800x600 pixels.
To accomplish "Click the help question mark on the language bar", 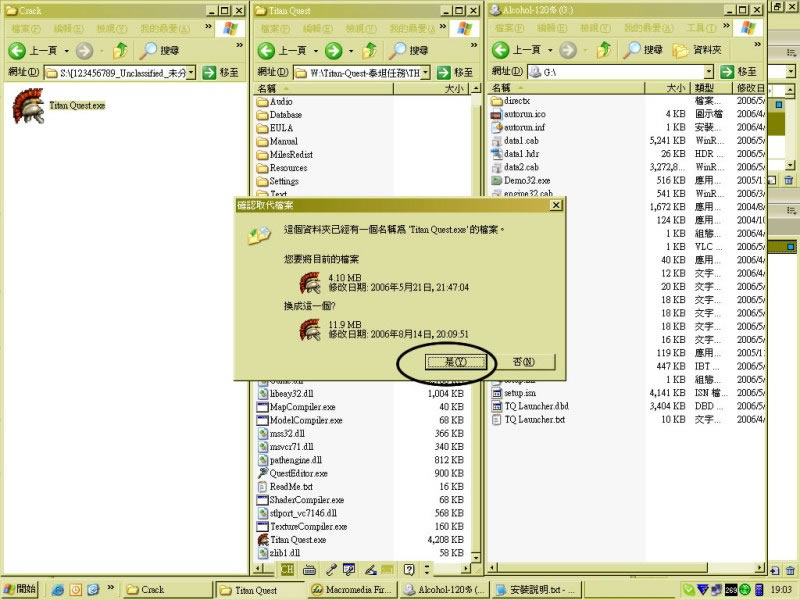I will click(409, 569).
